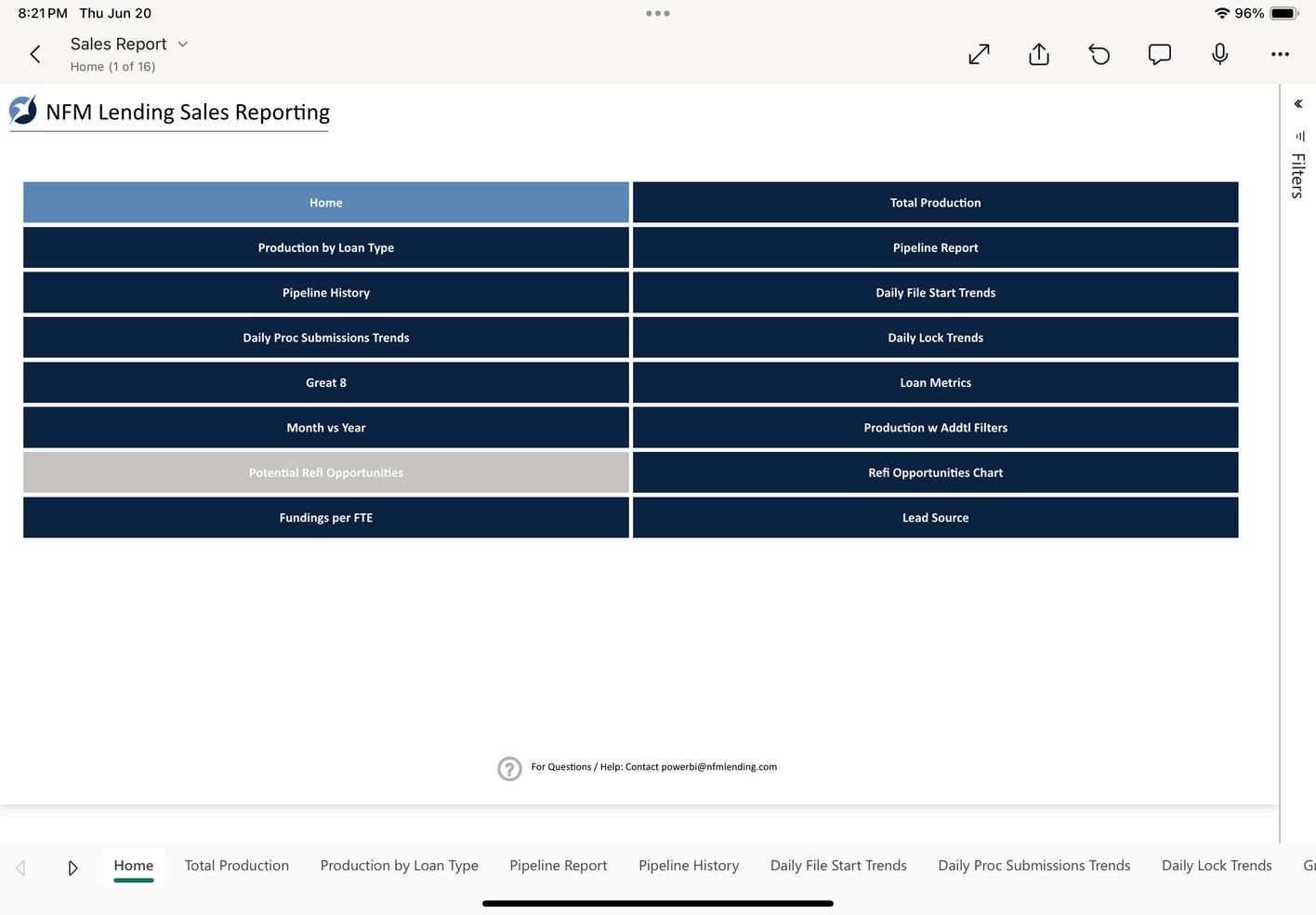
Task: Switch to the Daily Lock Trends tab
Action: pyautogui.click(x=1217, y=866)
